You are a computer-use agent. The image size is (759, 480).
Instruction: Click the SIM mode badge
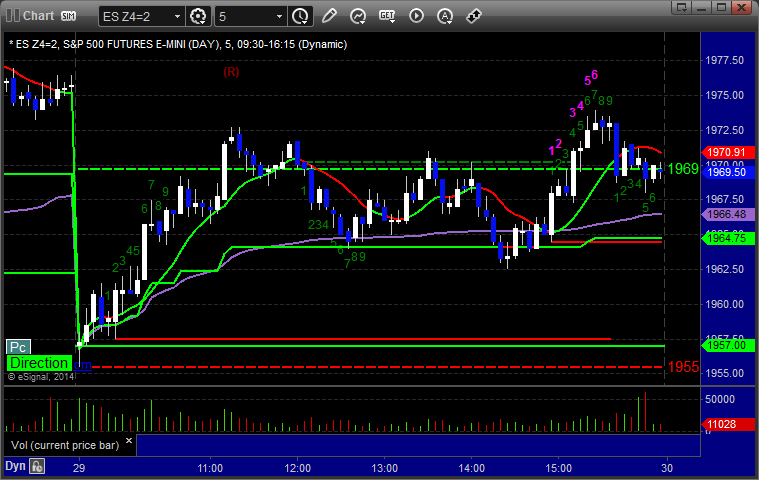pos(68,16)
